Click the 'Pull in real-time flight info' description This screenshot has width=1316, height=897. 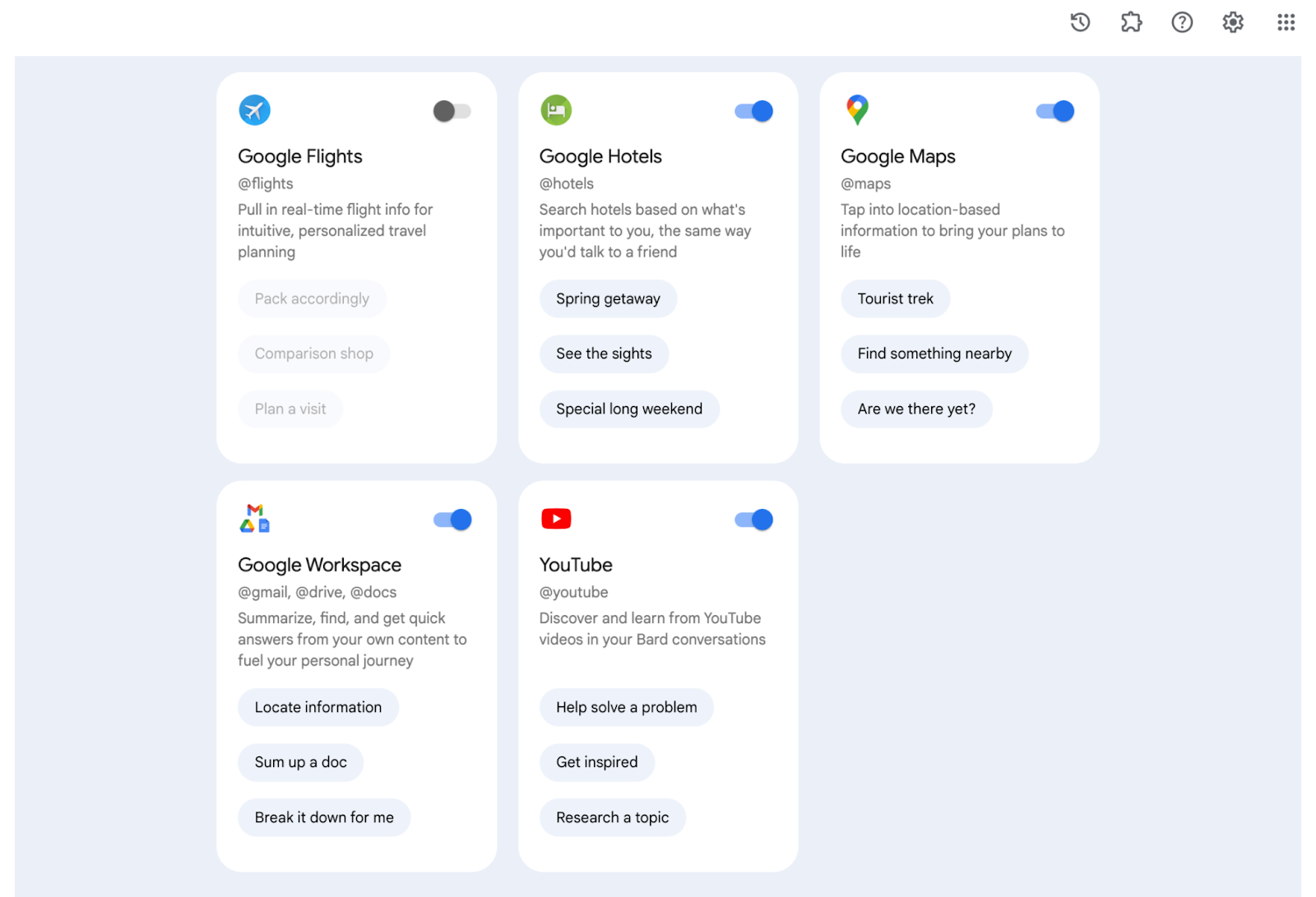click(336, 231)
